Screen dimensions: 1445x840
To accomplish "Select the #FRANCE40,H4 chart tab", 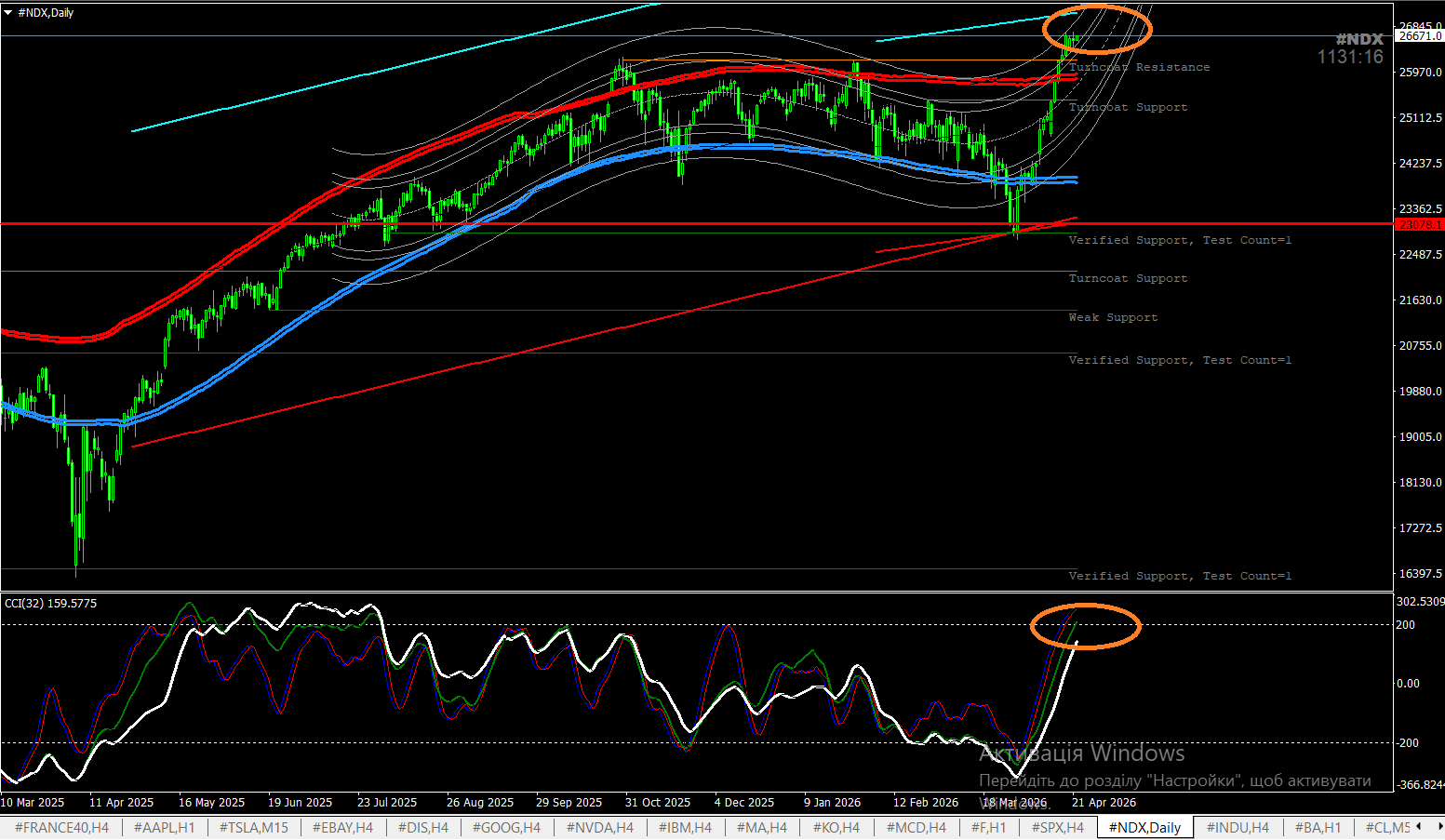I will tap(60, 827).
